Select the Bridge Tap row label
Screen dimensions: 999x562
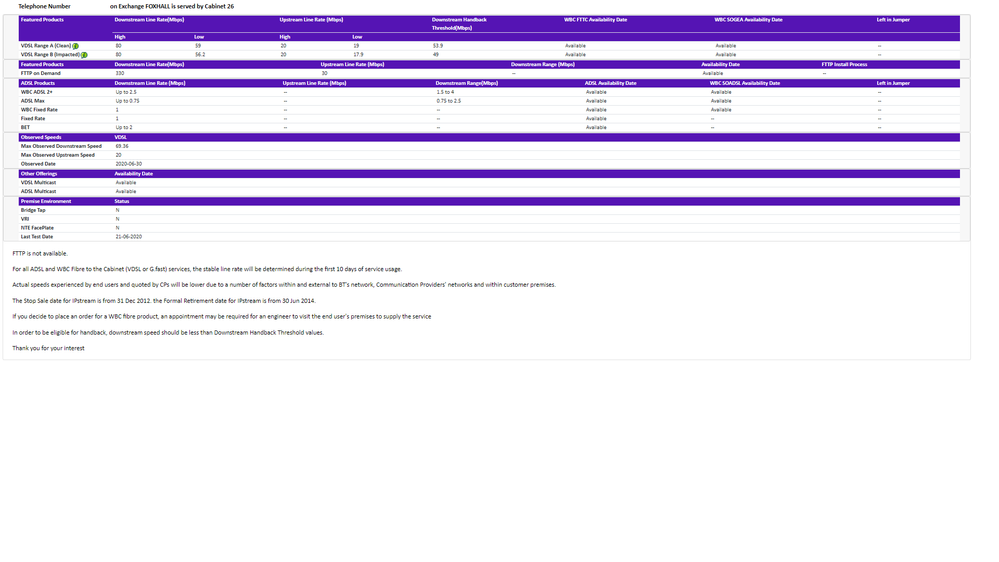click(33, 210)
